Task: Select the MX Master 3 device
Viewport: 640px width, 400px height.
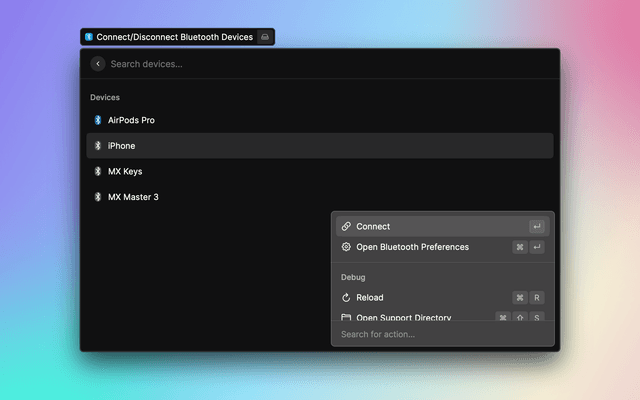Action: [133, 197]
